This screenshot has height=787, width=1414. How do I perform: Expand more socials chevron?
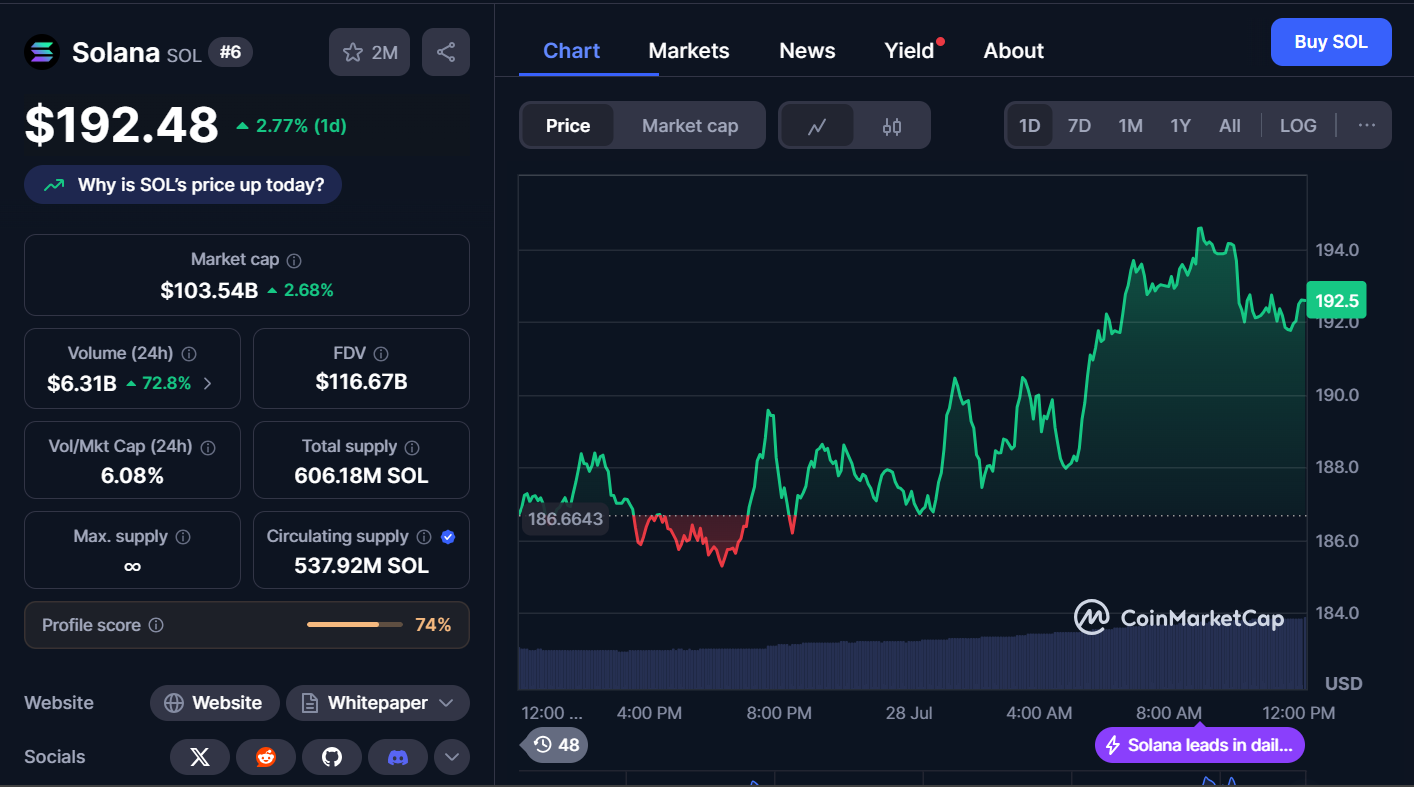(451, 757)
